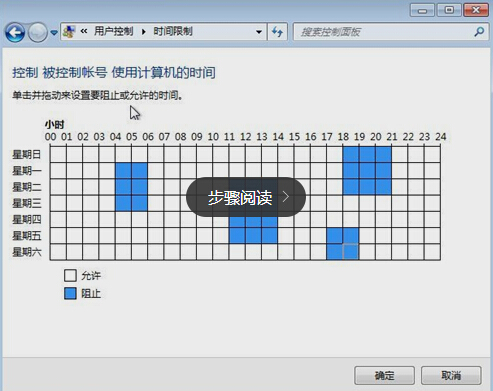Open recent pages dropdown arrow beside Forward
The image size is (493, 391).
(x=54, y=33)
